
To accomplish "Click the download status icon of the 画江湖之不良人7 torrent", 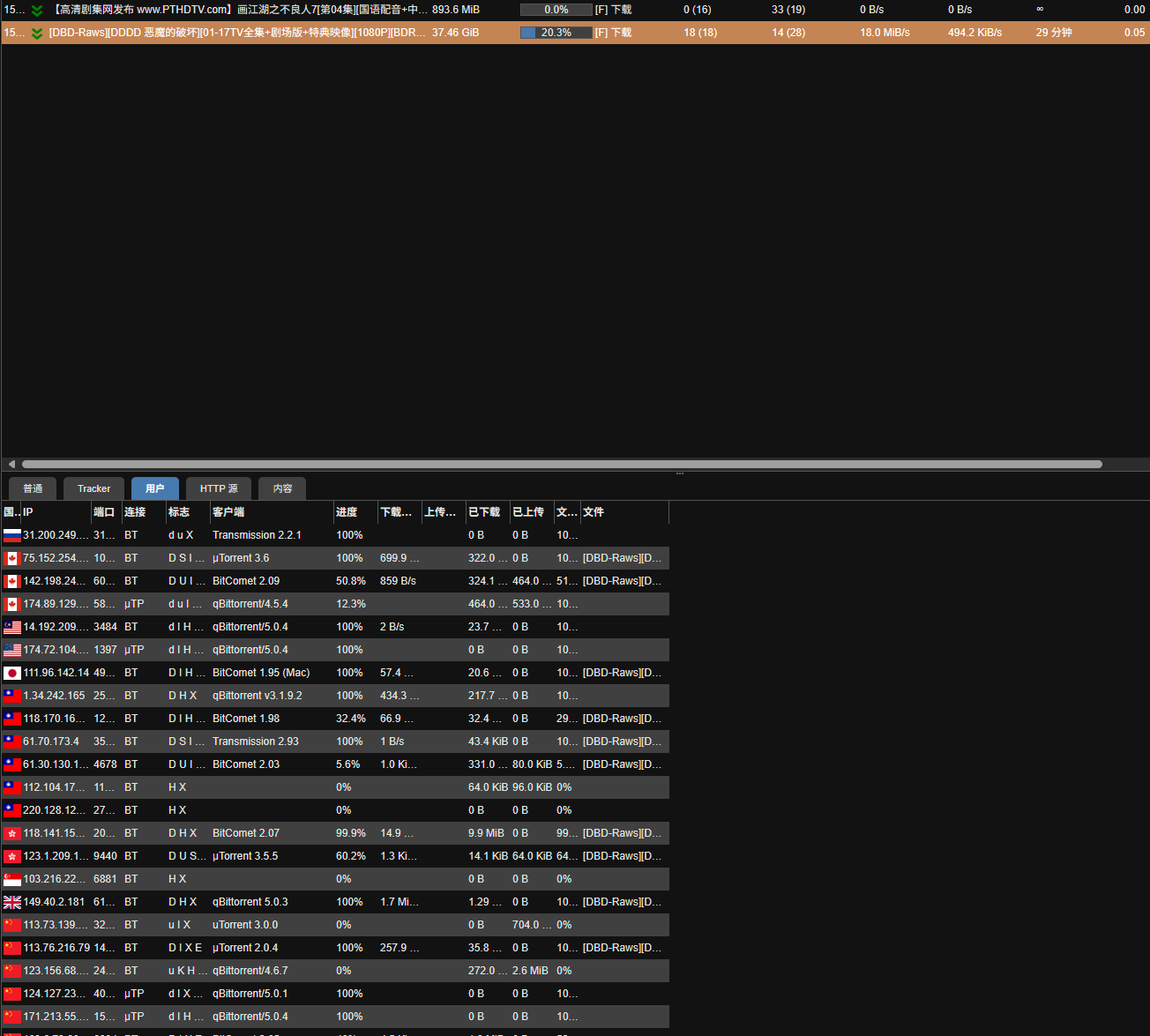I will click(x=37, y=10).
